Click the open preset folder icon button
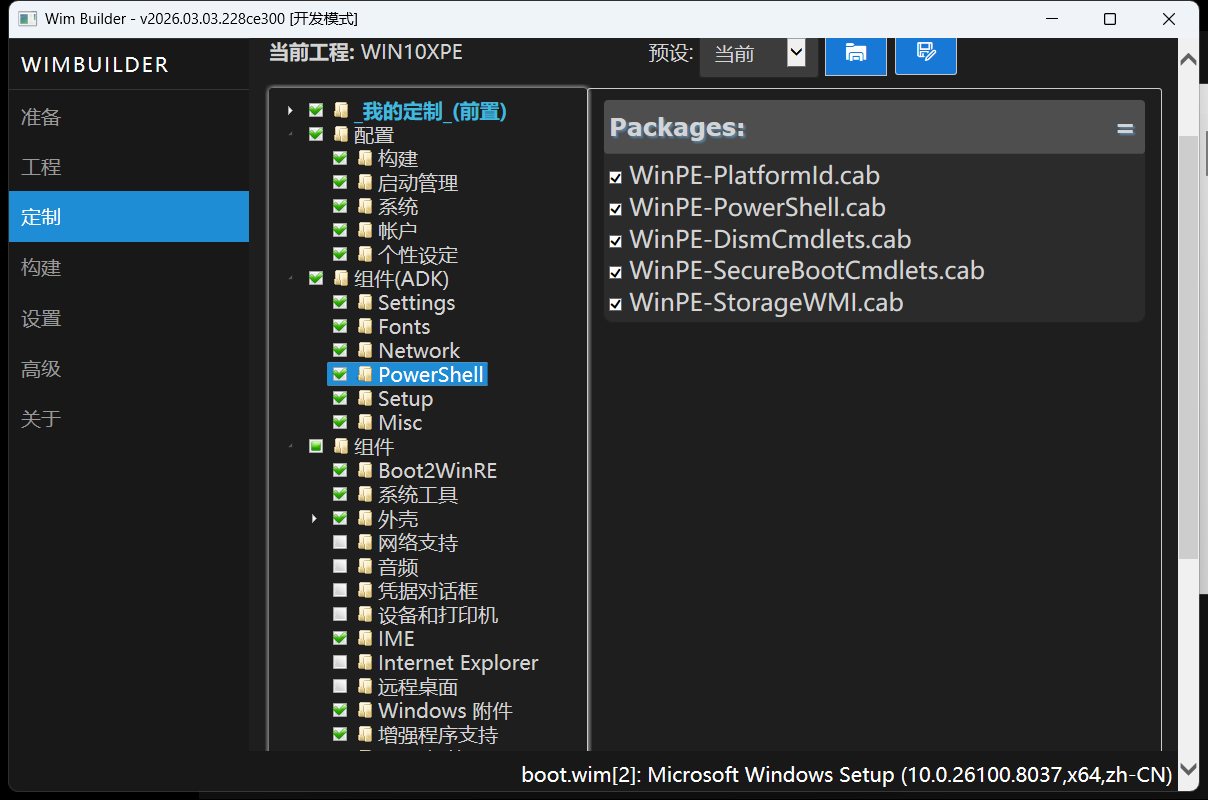This screenshot has width=1208, height=800. pos(855,54)
